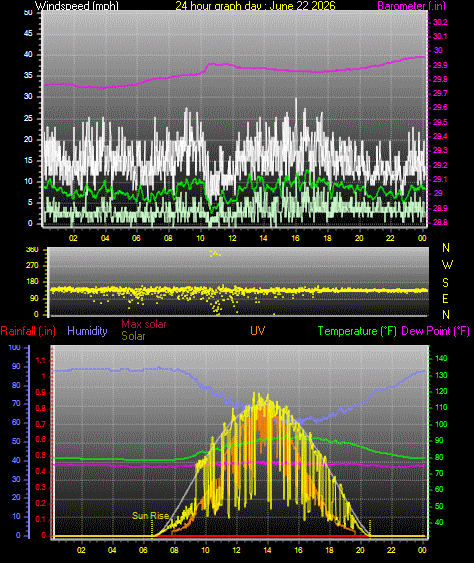The width and height of the screenshot is (474, 563).
Task: Click the barometer scale value 29.5
Action: [x=440, y=122]
